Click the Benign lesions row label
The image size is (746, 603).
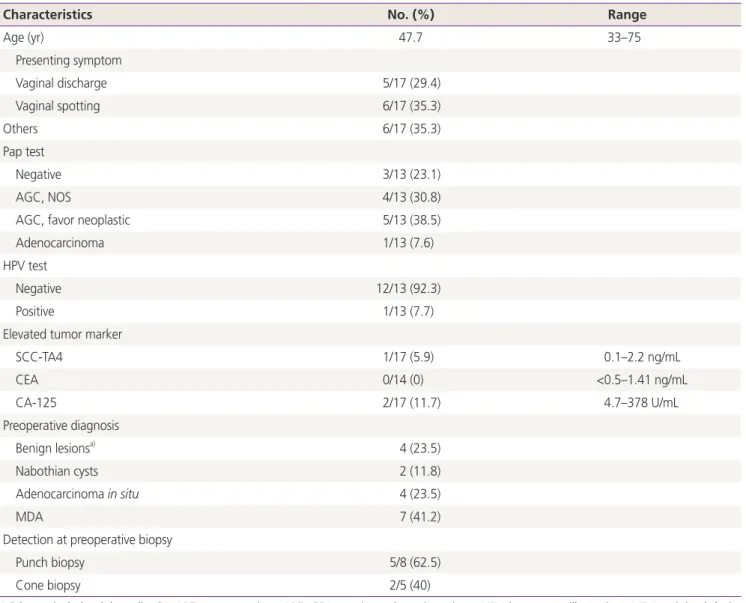pos(55,448)
